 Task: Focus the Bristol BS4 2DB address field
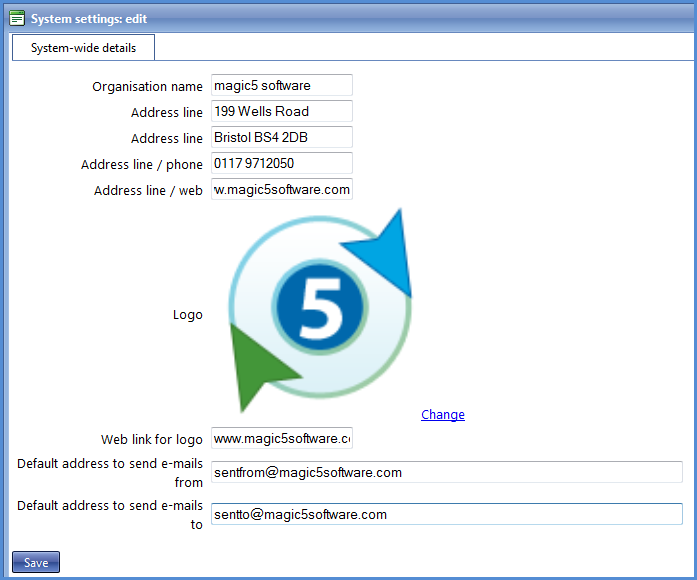(x=282, y=137)
